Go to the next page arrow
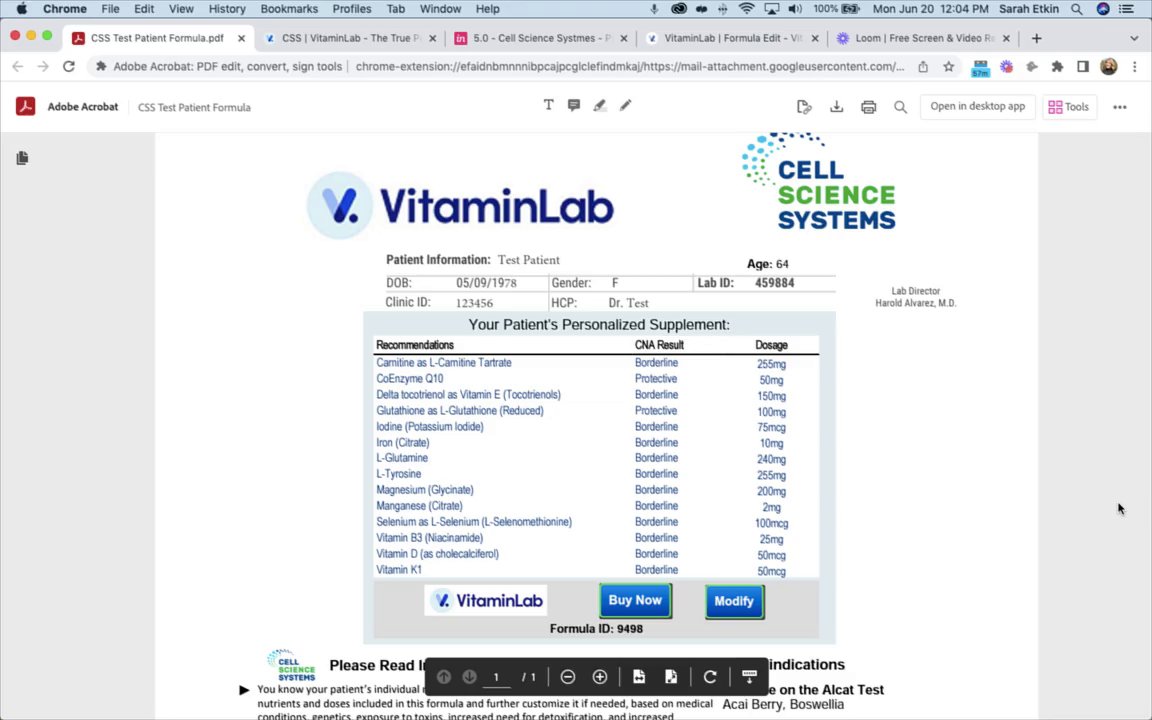This screenshot has width=1152, height=720. tap(469, 677)
